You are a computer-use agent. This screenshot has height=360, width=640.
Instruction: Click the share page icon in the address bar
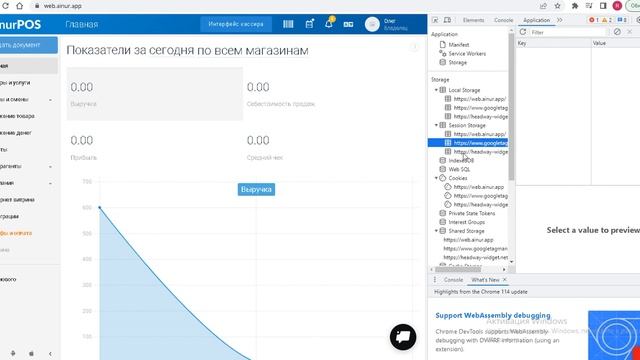(x=543, y=6)
